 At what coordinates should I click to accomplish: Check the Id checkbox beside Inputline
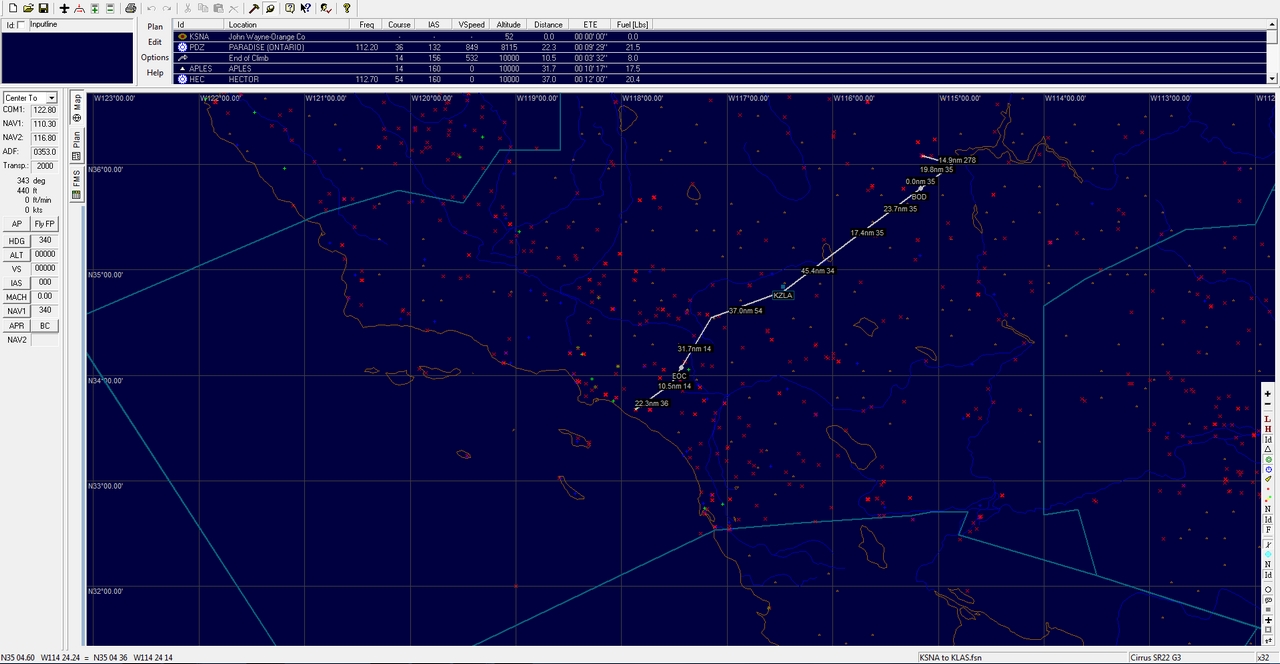22,24
